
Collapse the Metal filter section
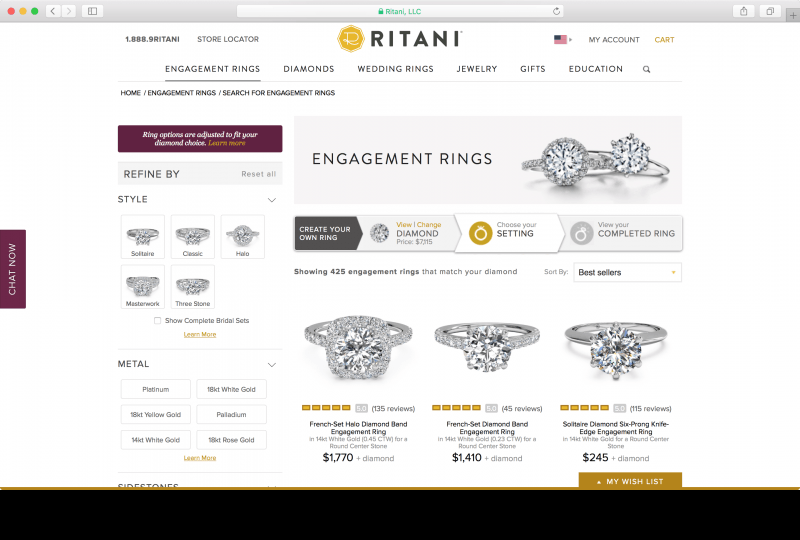coord(272,365)
